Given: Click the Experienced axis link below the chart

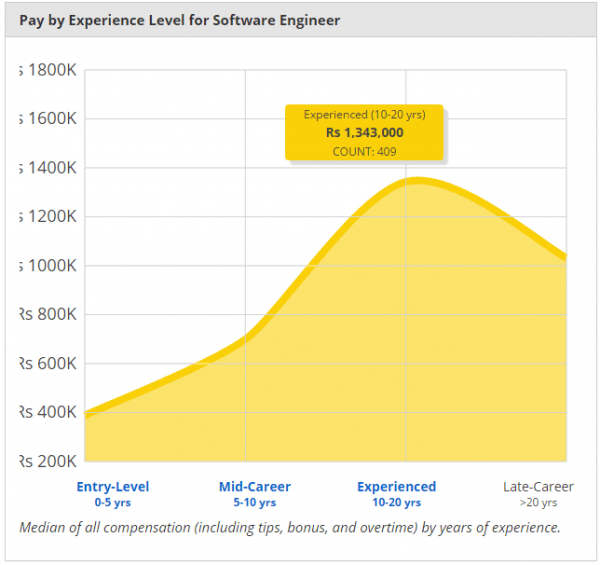Looking at the screenshot, I should click(x=396, y=487).
